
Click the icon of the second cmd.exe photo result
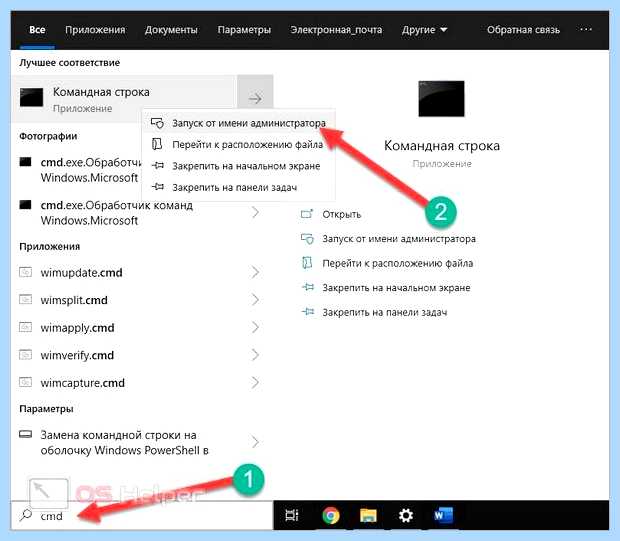25,204
